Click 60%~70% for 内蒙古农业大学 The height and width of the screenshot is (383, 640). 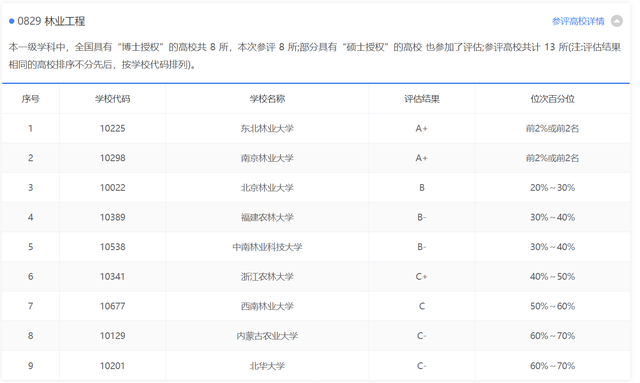[x=553, y=336]
